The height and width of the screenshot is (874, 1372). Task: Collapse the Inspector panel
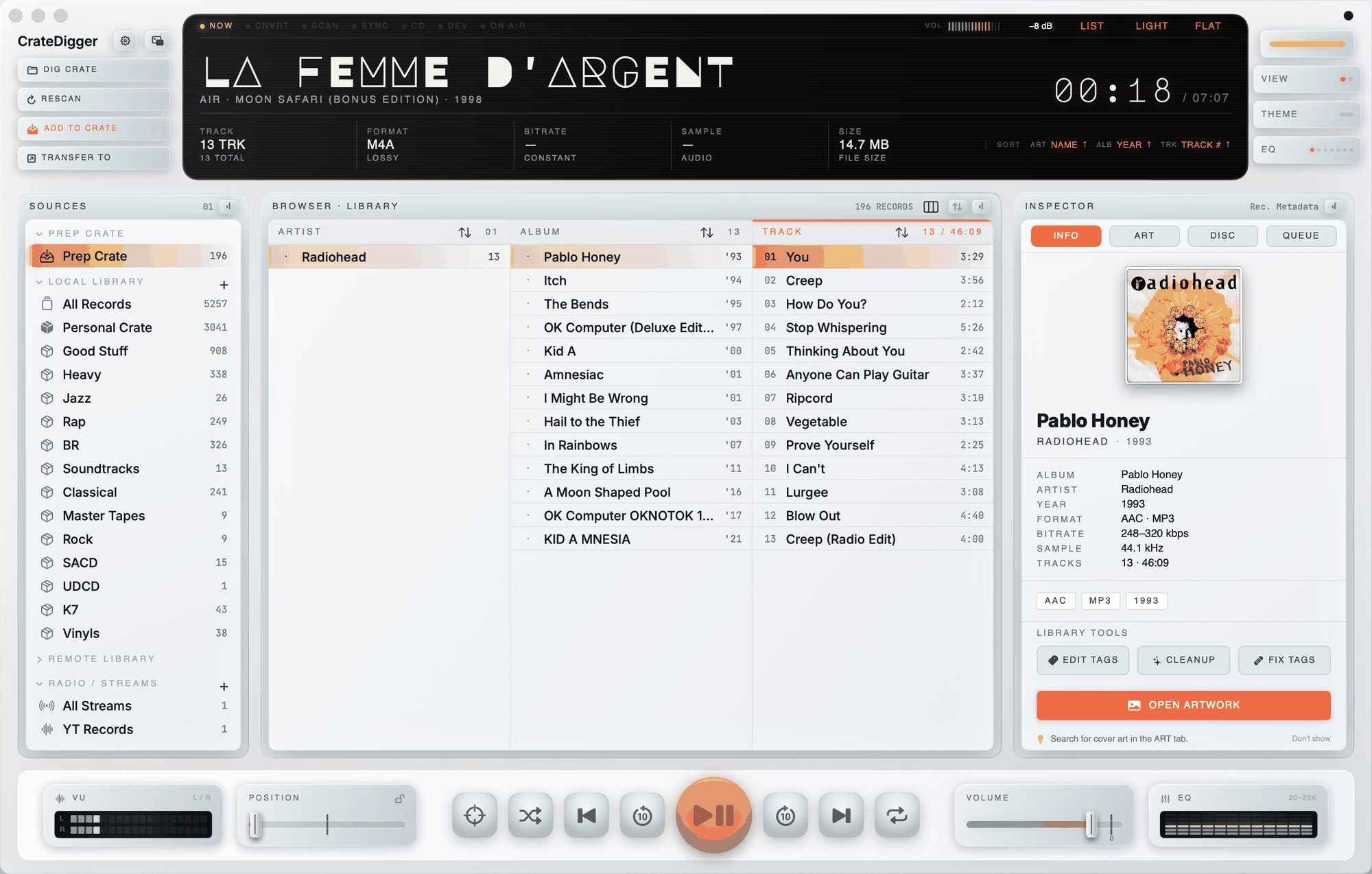tap(1334, 206)
